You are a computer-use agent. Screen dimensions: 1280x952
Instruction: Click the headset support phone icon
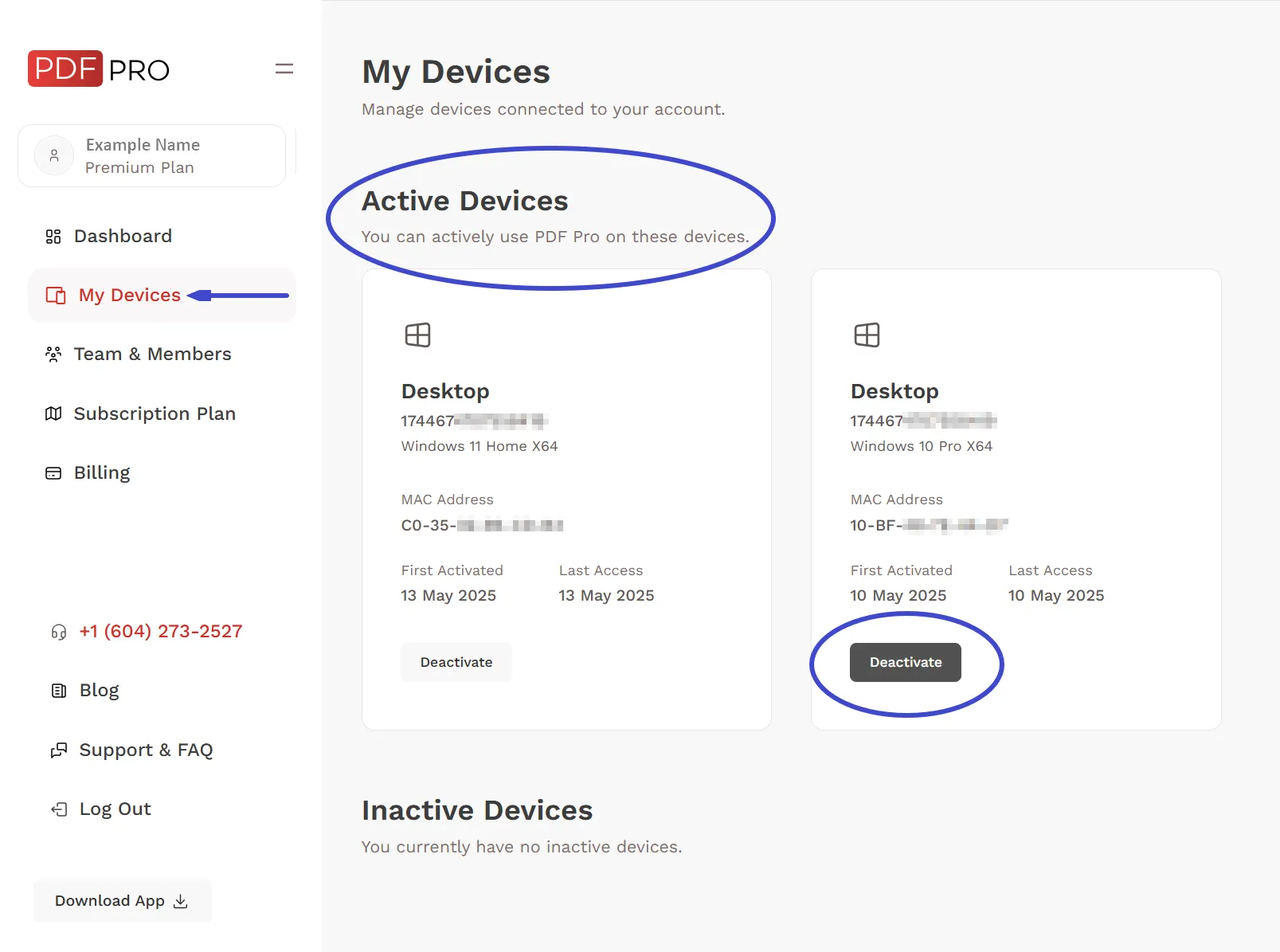[x=59, y=632]
